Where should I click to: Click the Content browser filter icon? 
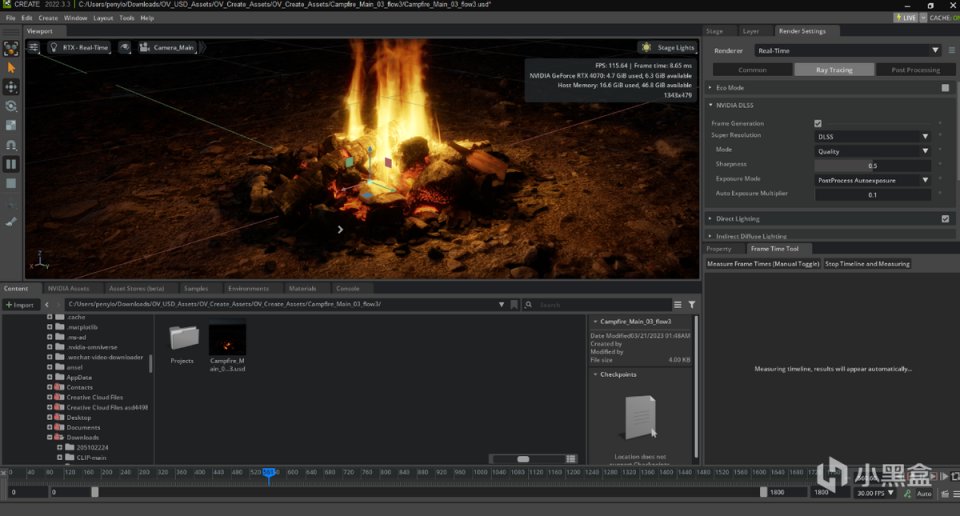691,304
